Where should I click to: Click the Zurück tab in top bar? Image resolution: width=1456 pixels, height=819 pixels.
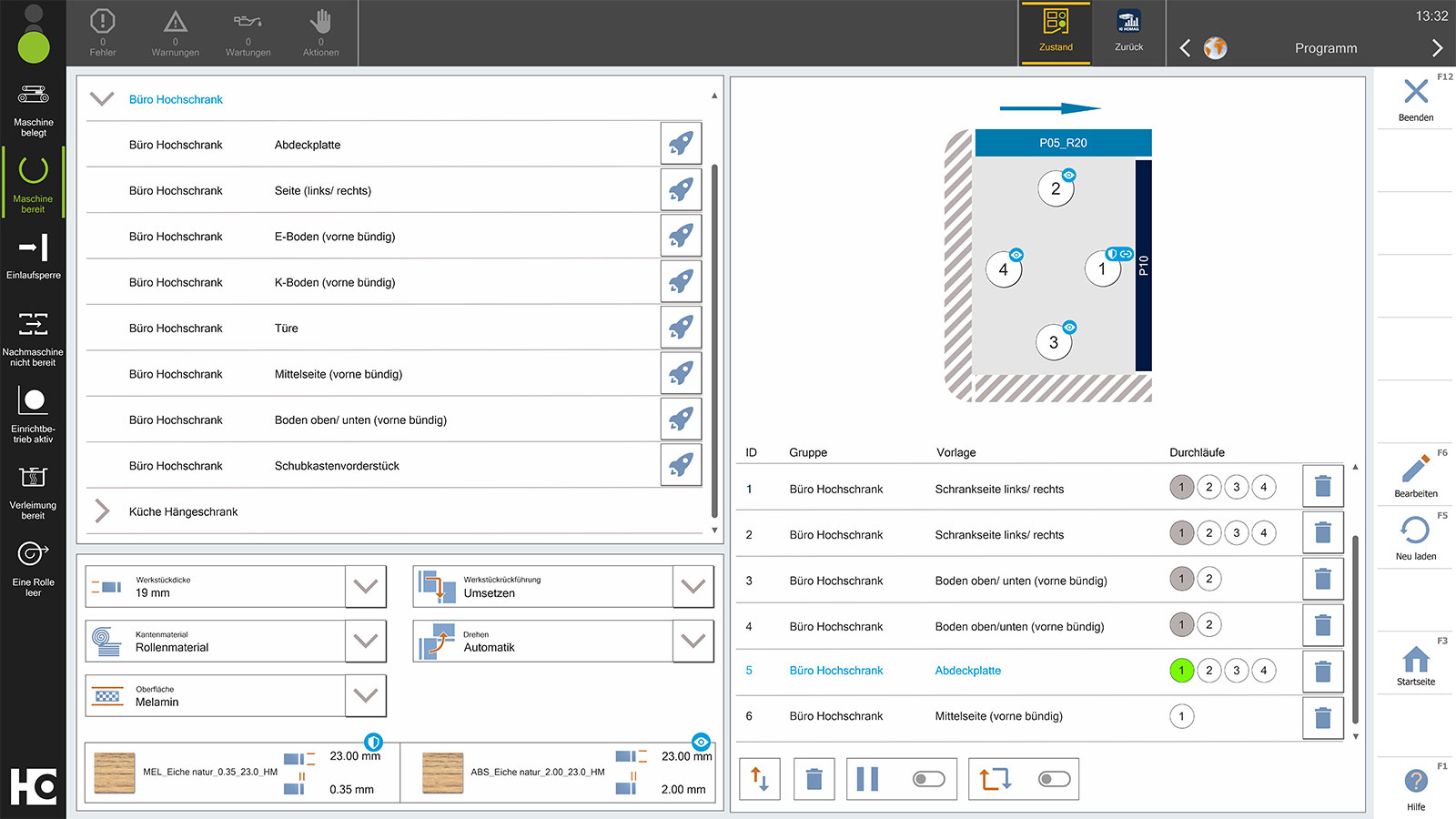pyautogui.click(x=1128, y=33)
